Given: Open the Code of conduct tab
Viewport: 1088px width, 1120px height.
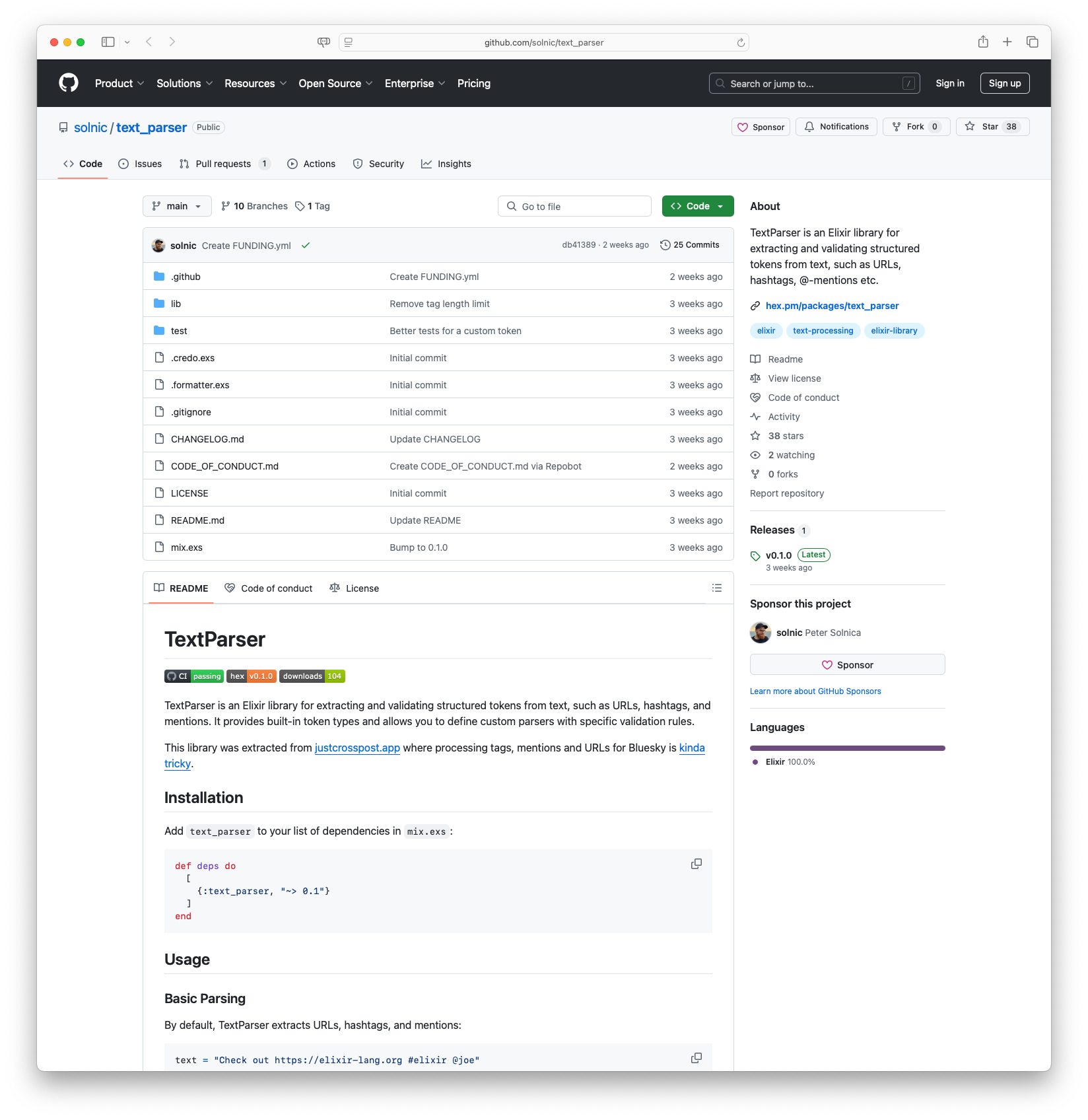Looking at the screenshot, I should (x=269, y=588).
